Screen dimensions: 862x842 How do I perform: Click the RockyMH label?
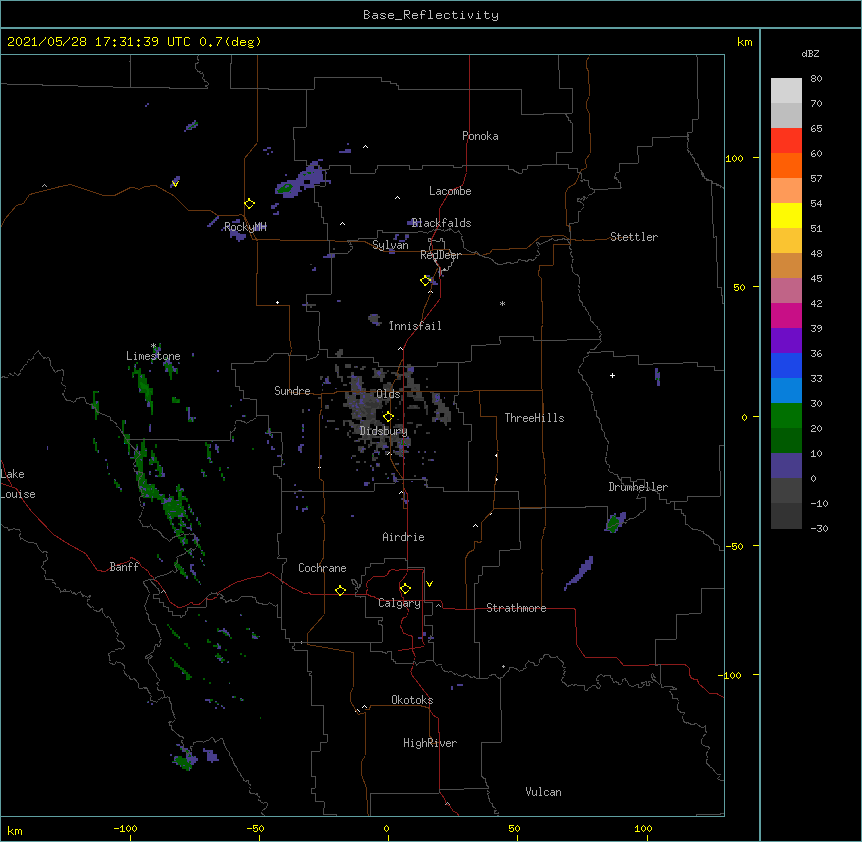[245, 227]
